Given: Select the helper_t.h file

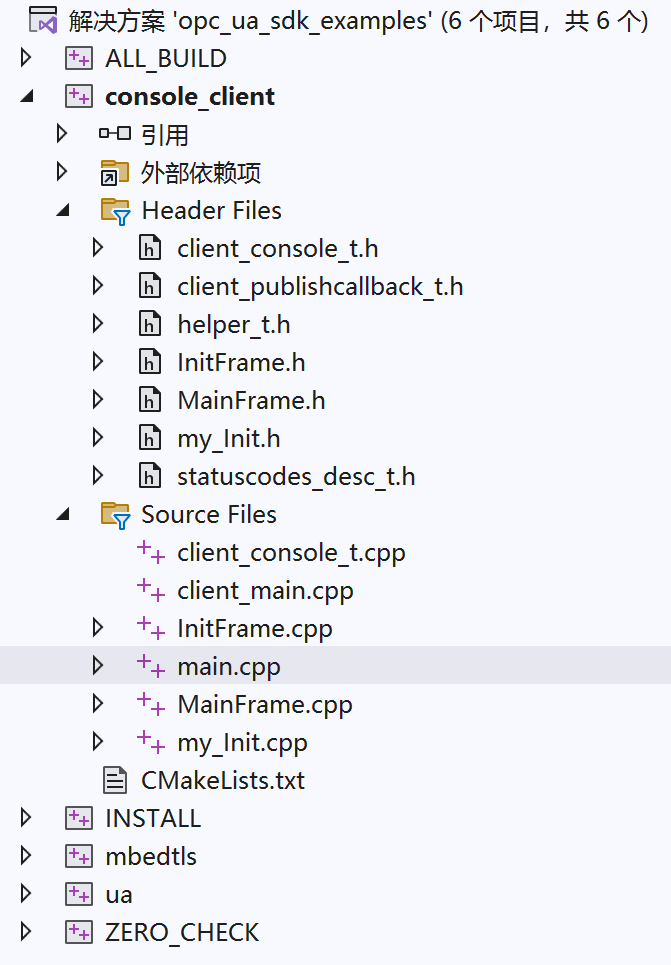Looking at the screenshot, I should pyautogui.click(x=234, y=325).
